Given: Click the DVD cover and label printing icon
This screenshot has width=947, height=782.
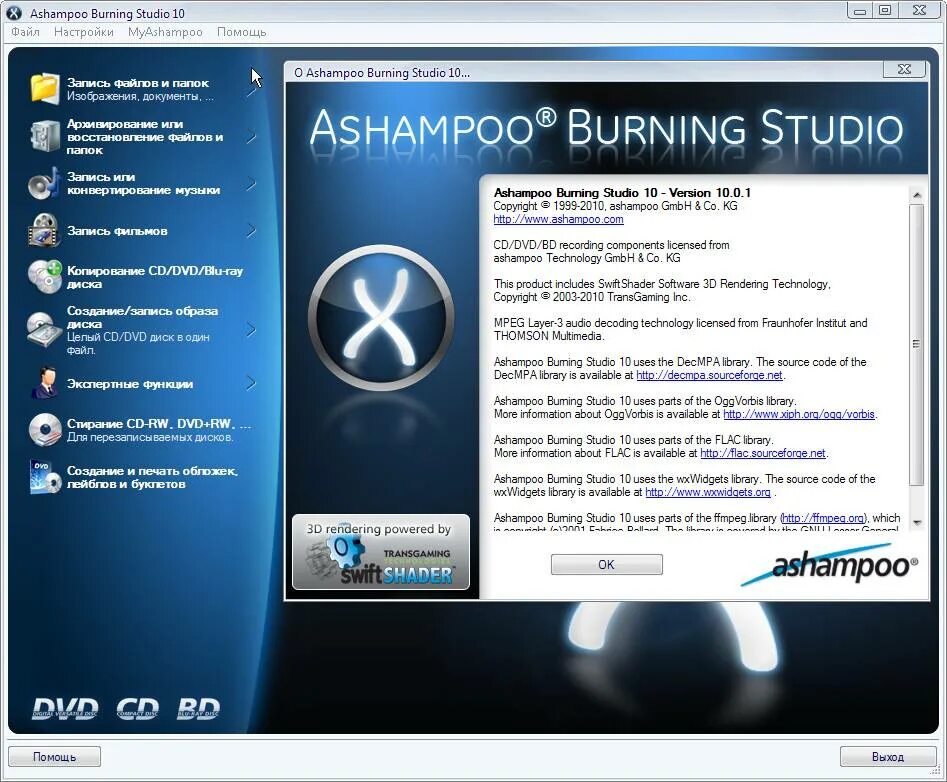Looking at the screenshot, I should (45, 477).
